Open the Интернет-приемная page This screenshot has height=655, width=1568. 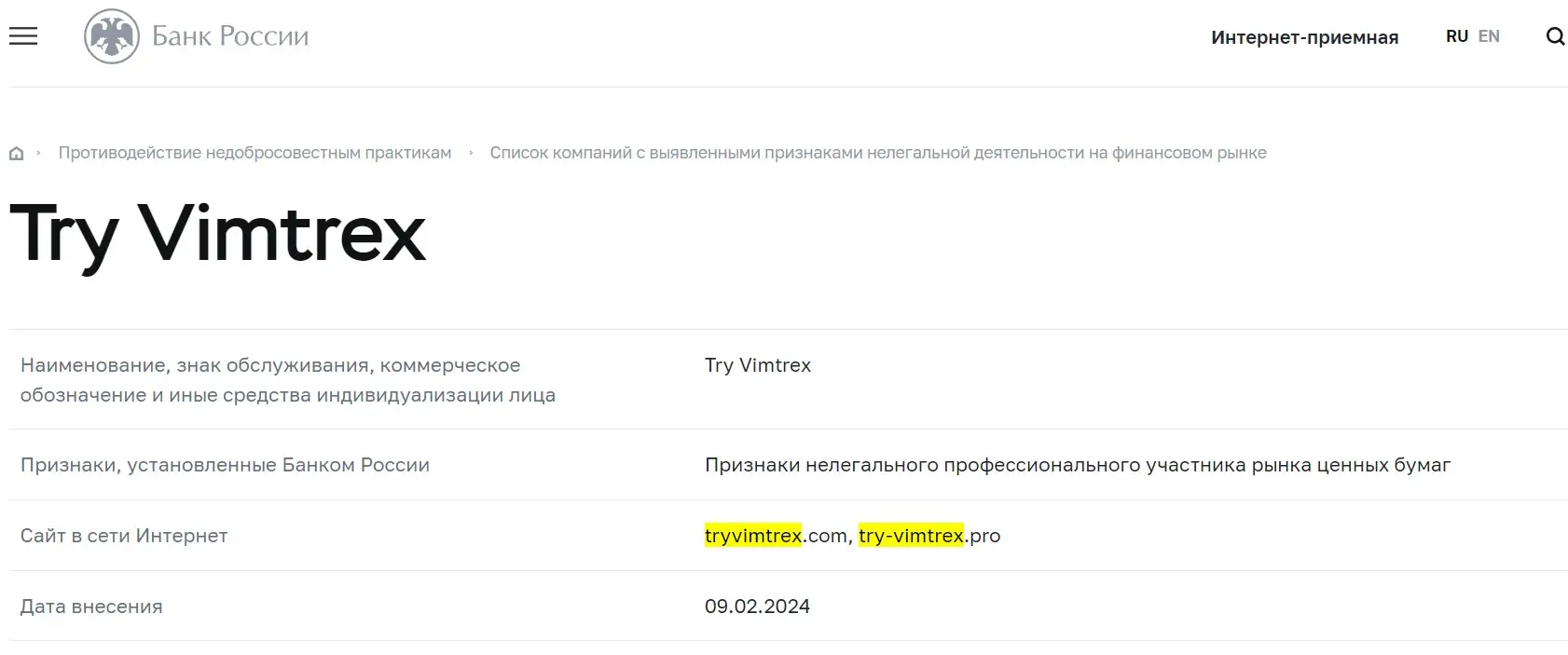click(x=1304, y=37)
